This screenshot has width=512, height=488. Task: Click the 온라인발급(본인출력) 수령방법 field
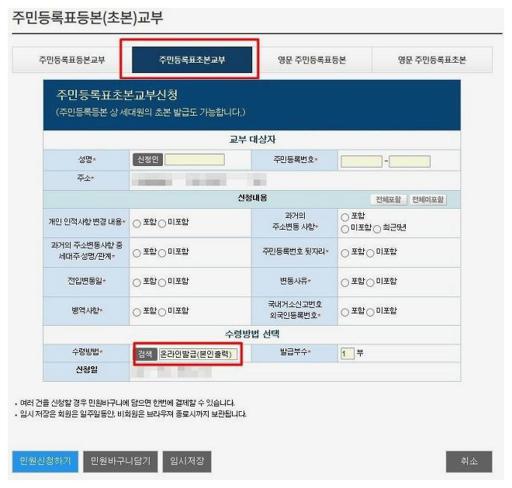coord(198,354)
